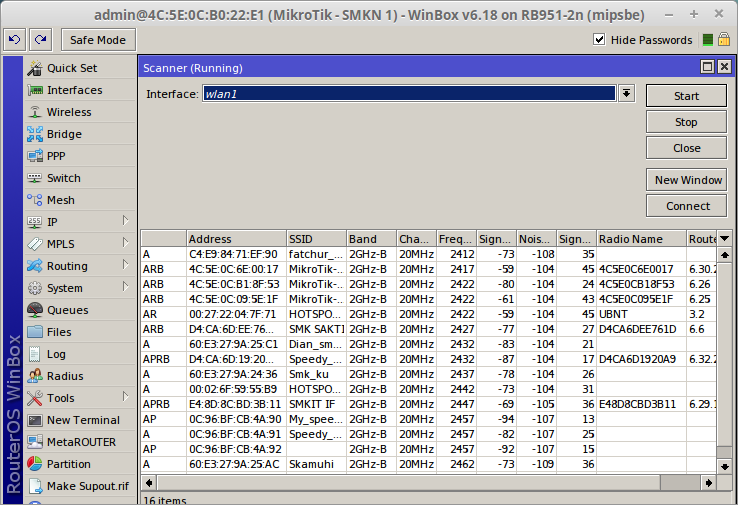Click the Safe Mode button
The width and height of the screenshot is (738, 505).
tap(98, 40)
